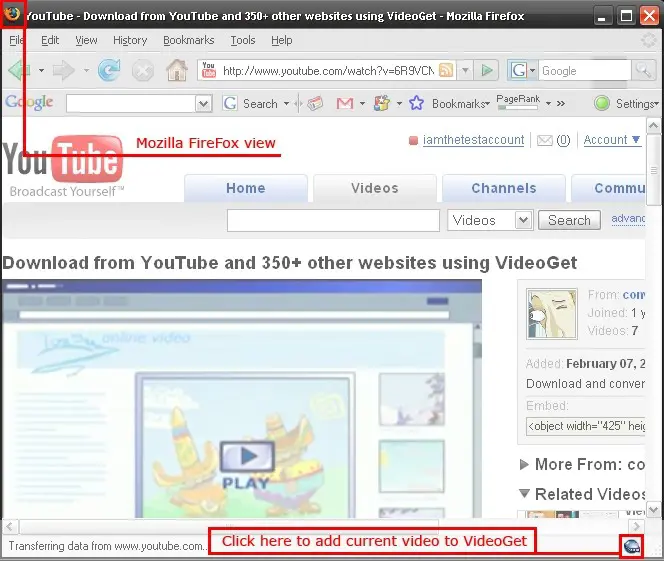Screen dimensions: 664x561
Task: Show more Google toolbar items chevron
Action: (561, 103)
